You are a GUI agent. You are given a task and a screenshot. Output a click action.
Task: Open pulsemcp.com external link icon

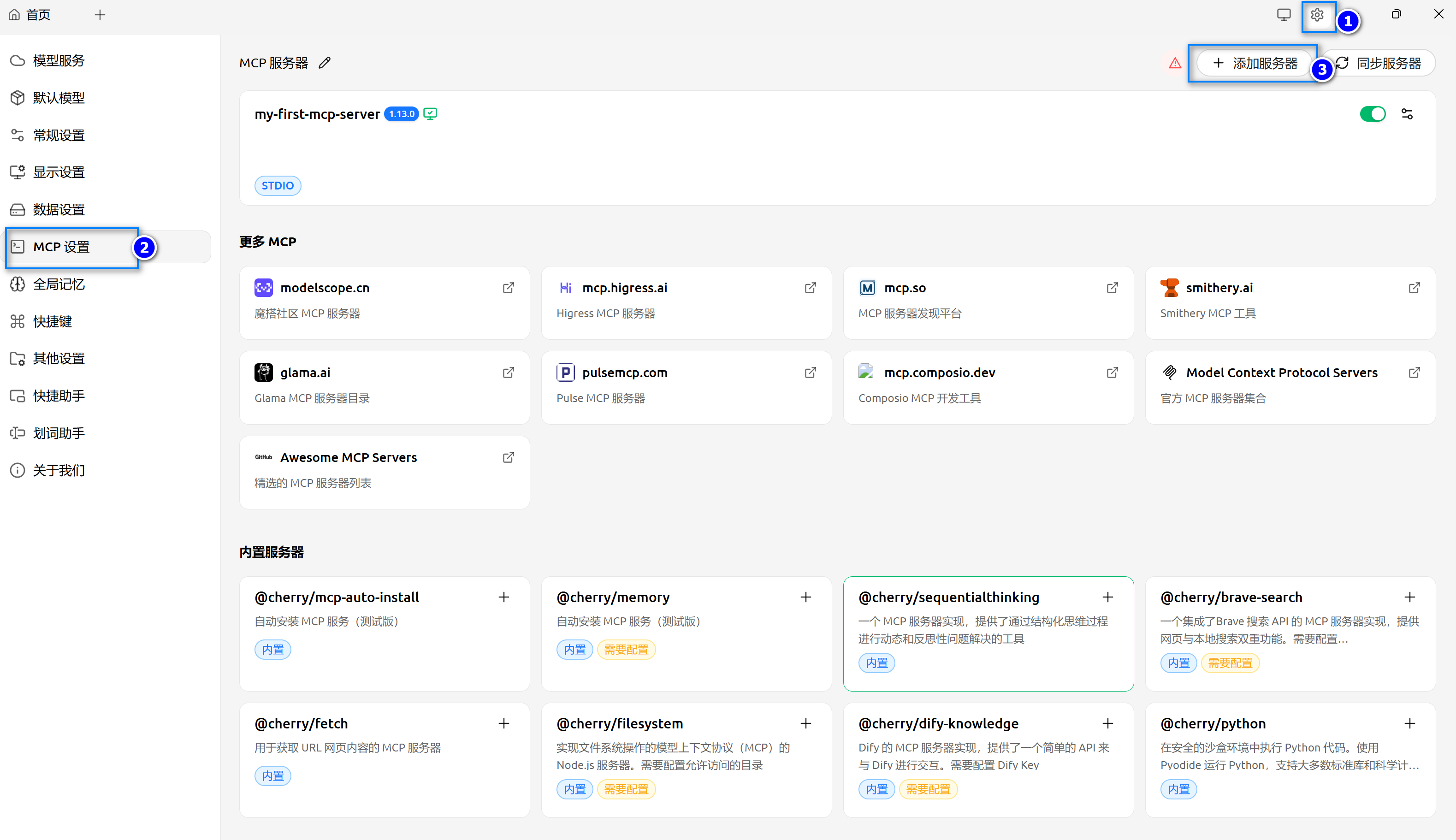click(811, 373)
